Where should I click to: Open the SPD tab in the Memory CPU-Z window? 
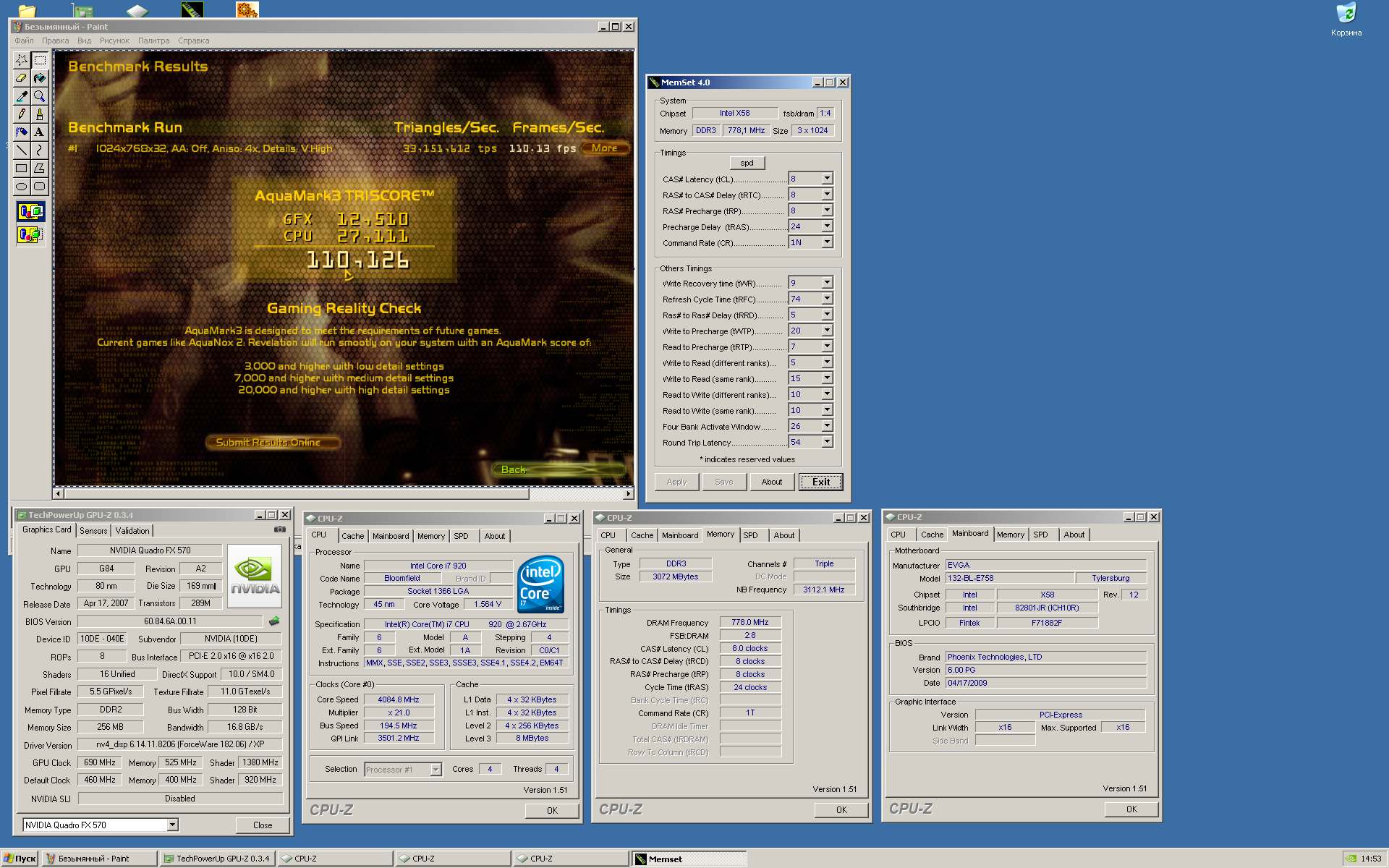coord(750,535)
